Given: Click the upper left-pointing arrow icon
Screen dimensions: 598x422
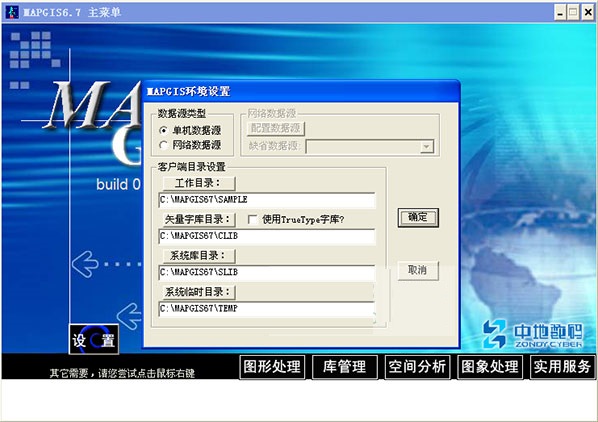Looking at the screenshot, I should point(85,264).
